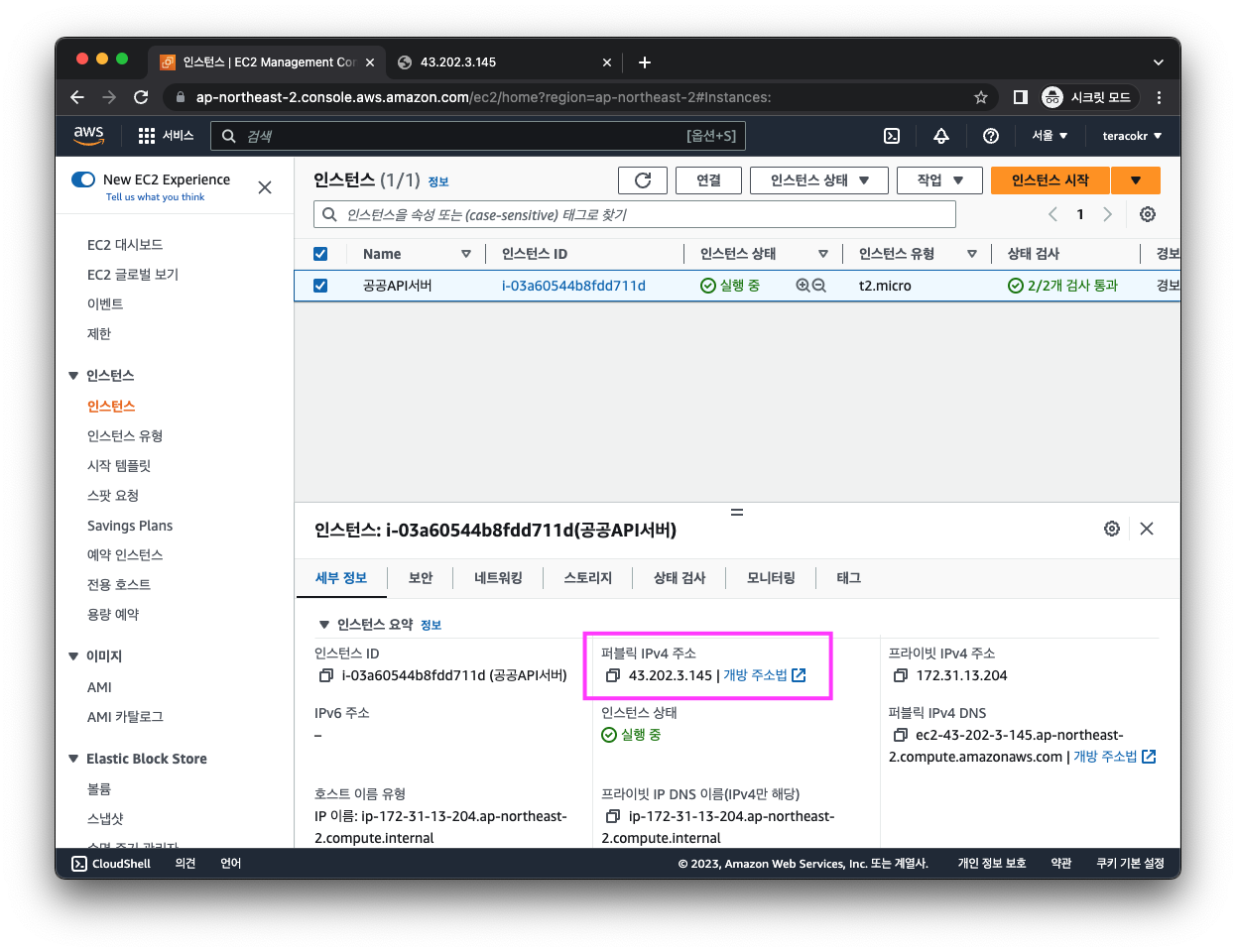Open detail panel settings gear icon
This screenshot has width=1236, height=952.
[x=1112, y=529]
